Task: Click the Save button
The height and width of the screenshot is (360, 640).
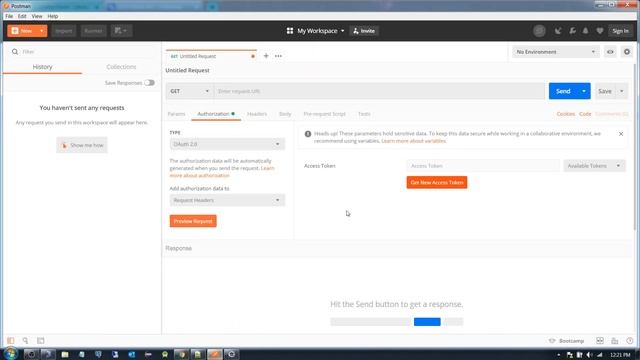Action: pos(605,91)
